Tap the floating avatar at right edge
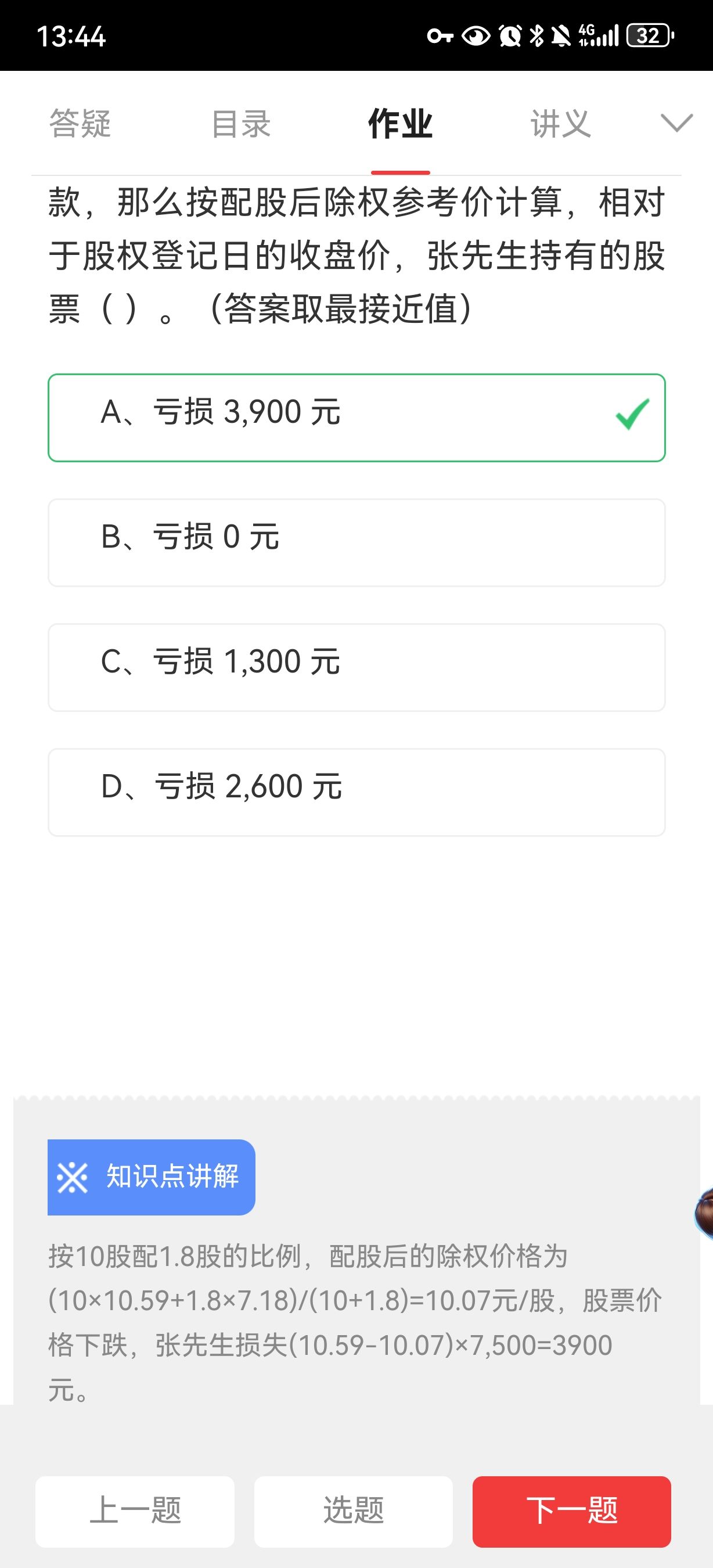 tap(704, 1211)
